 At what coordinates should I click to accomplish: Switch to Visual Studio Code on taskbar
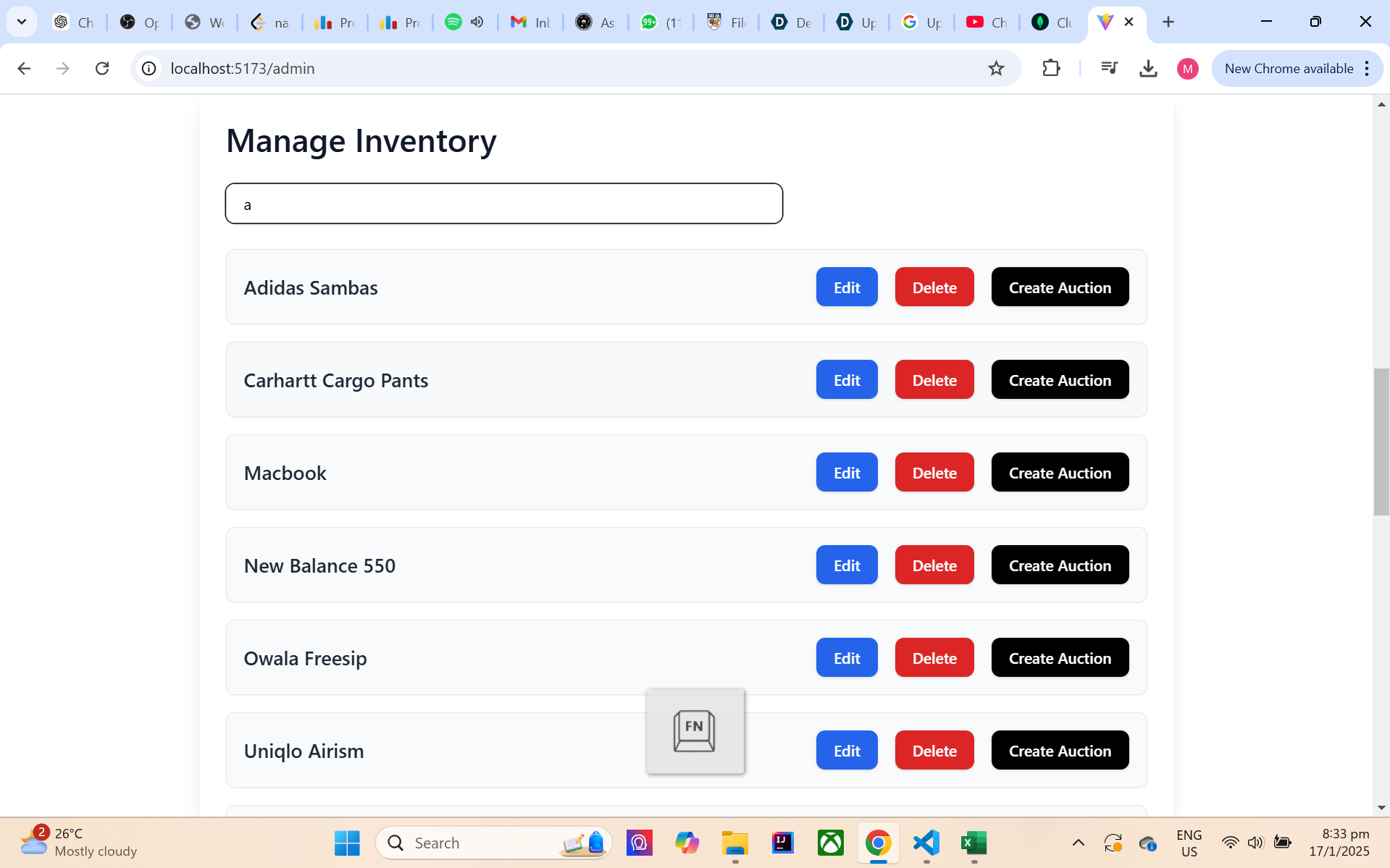[926, 843]
